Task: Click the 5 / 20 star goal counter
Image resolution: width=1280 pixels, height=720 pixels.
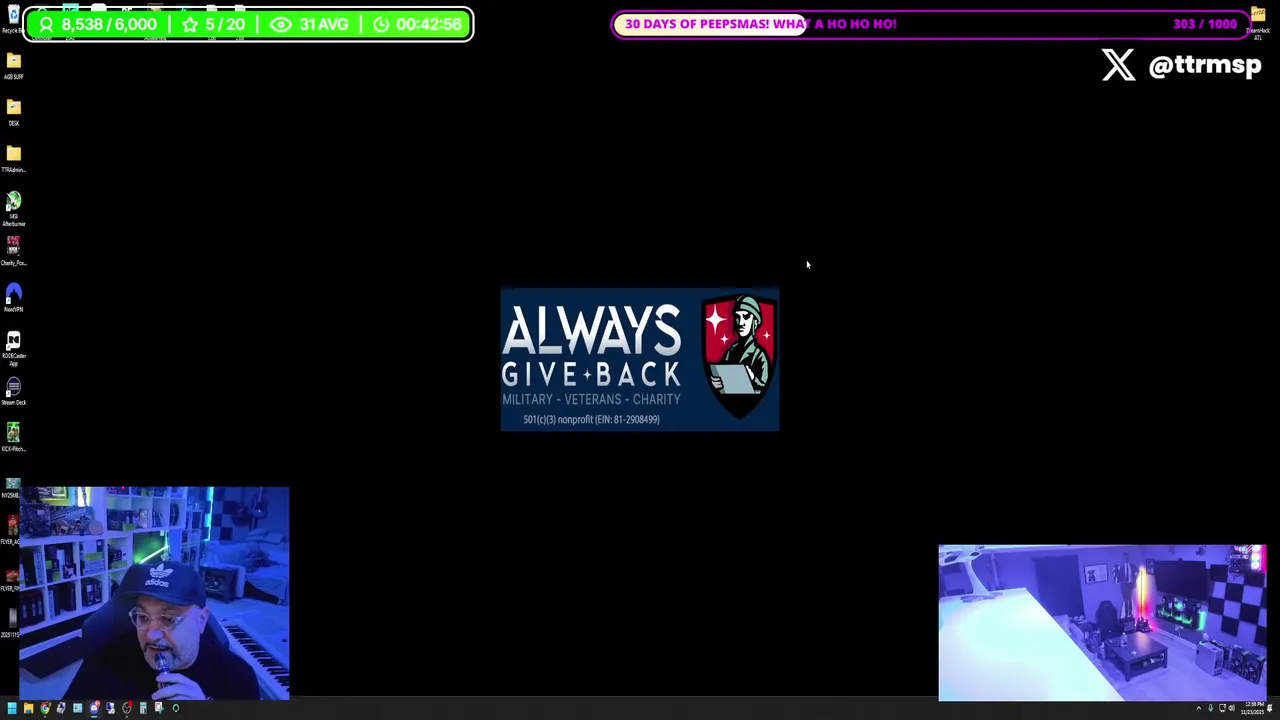Action: (x=213, y=24)
